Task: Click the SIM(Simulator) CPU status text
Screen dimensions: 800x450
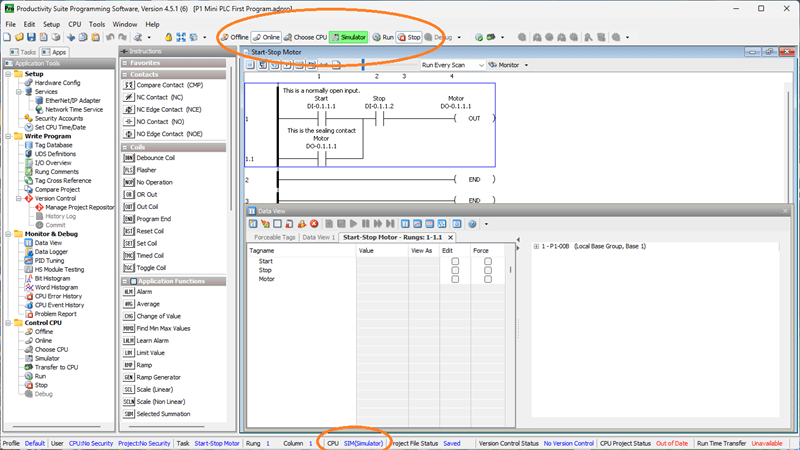Action: [363, 443]
